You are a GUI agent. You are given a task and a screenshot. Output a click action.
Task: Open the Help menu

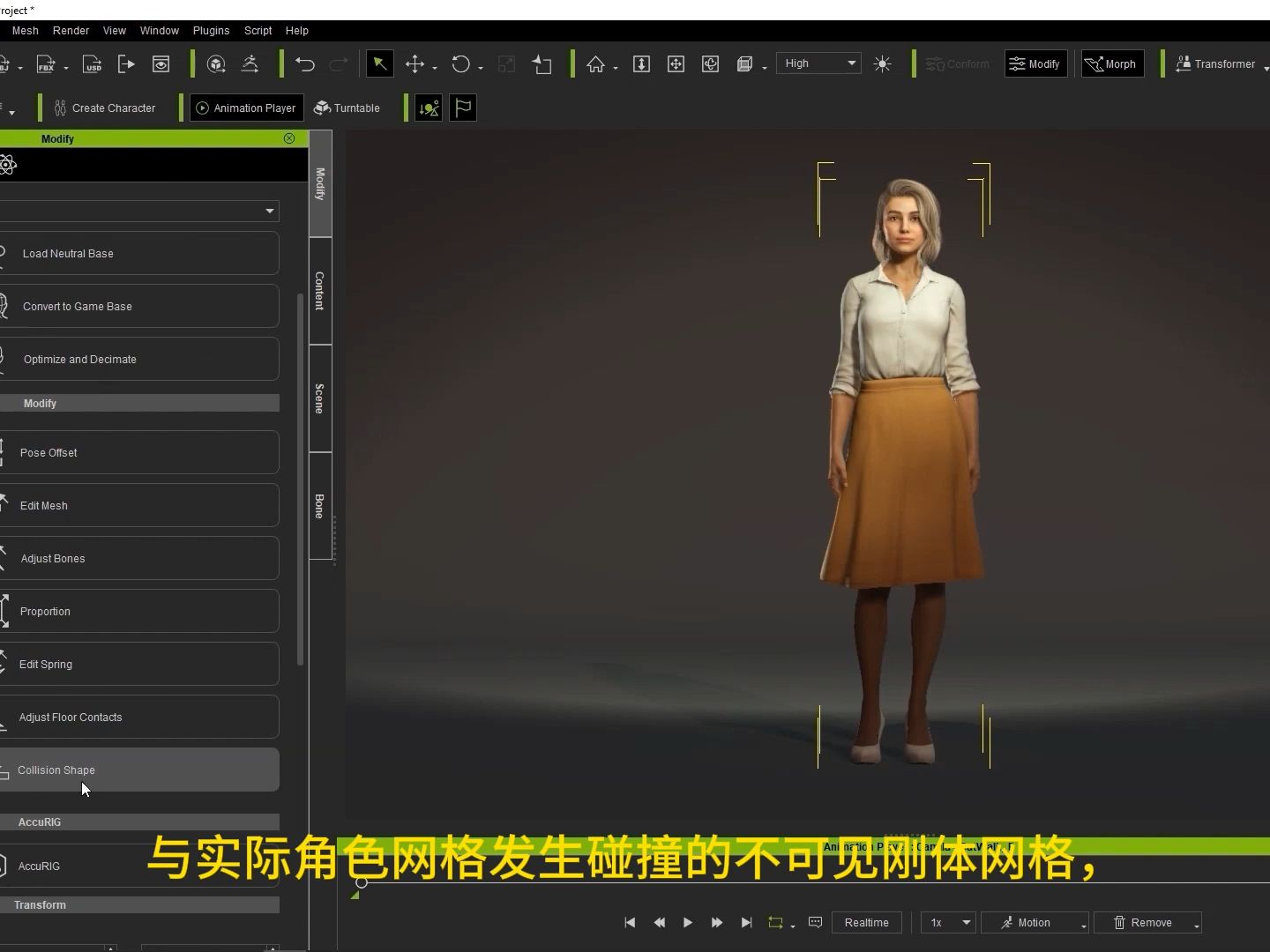click(x=297, y=30)
